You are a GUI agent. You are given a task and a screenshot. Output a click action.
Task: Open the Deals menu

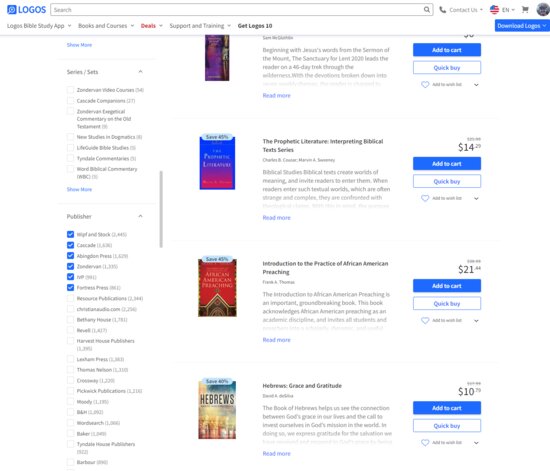[x=152, y=26]
